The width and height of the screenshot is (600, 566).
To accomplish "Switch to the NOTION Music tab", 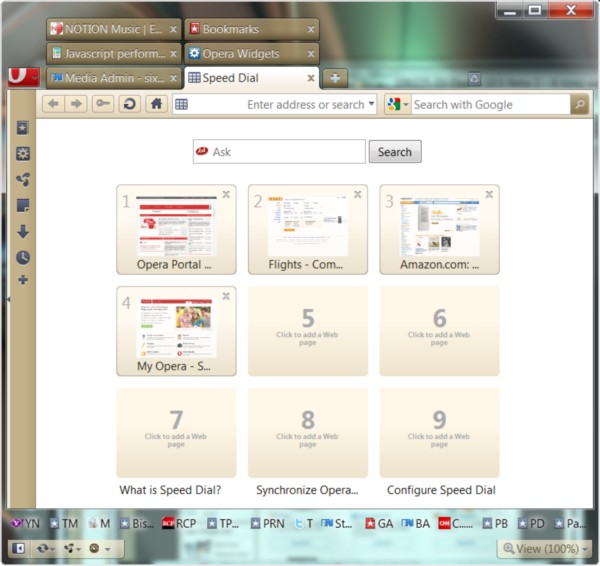I will (x=114, y=29).
